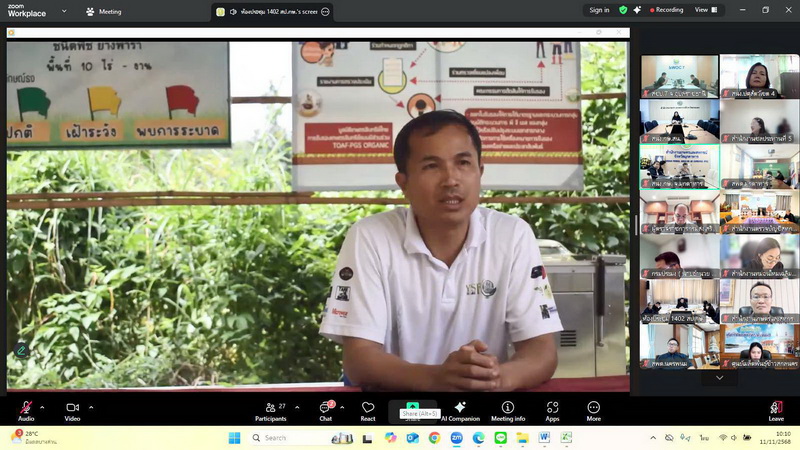Leave the meeting
The height and width of the screenshot is (450, 800).
point(776,409)
